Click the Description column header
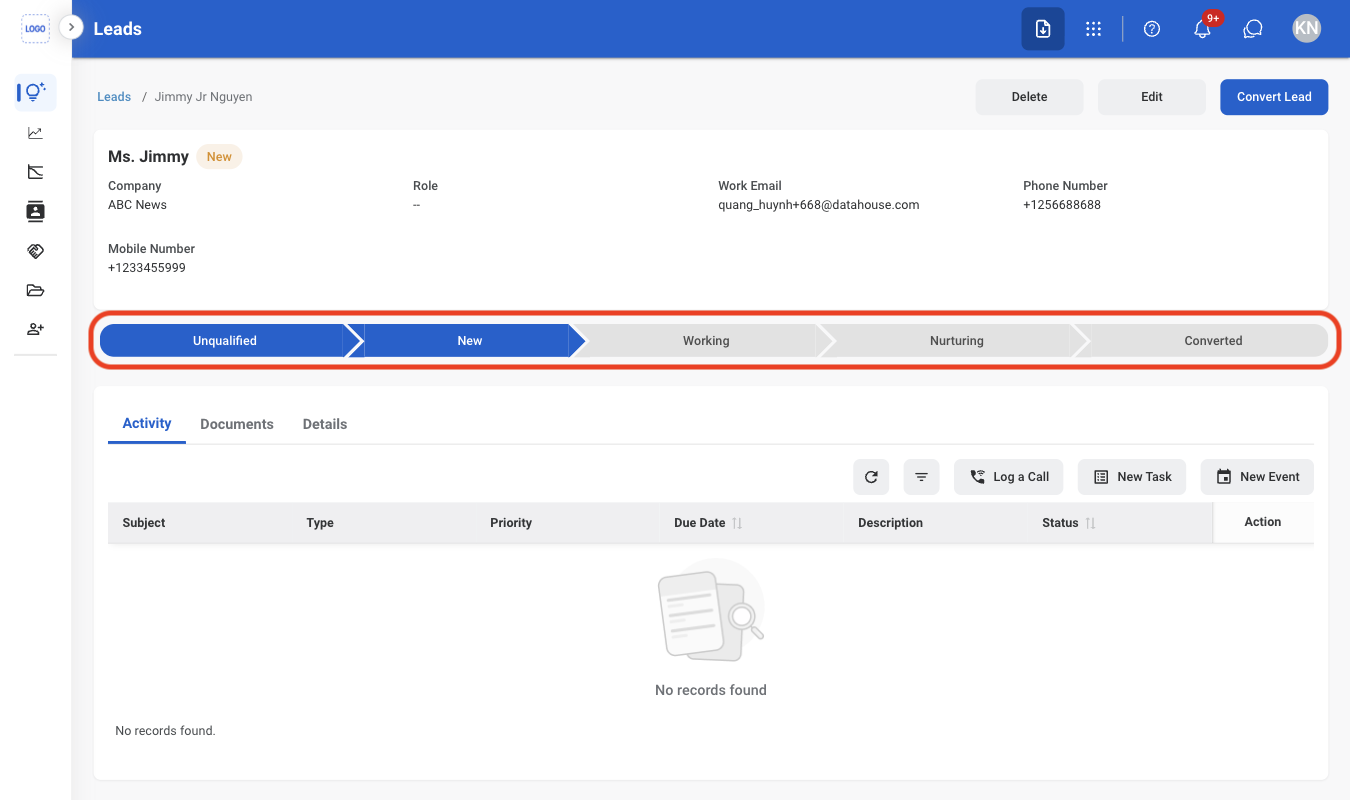Screen dimensions: 1350x800 pos(890,523)
